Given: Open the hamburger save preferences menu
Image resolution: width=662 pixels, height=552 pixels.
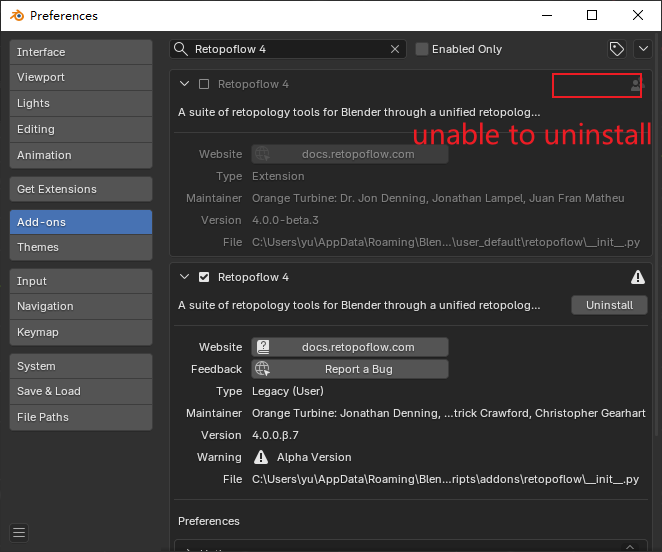Looking at the screenshot, I should [19, 533].
